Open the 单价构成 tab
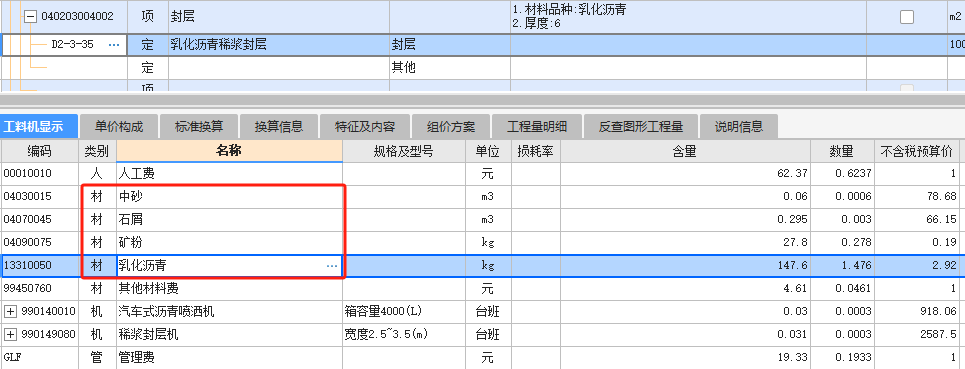Viewport: 965px width, 369px height. click(119, 127)
